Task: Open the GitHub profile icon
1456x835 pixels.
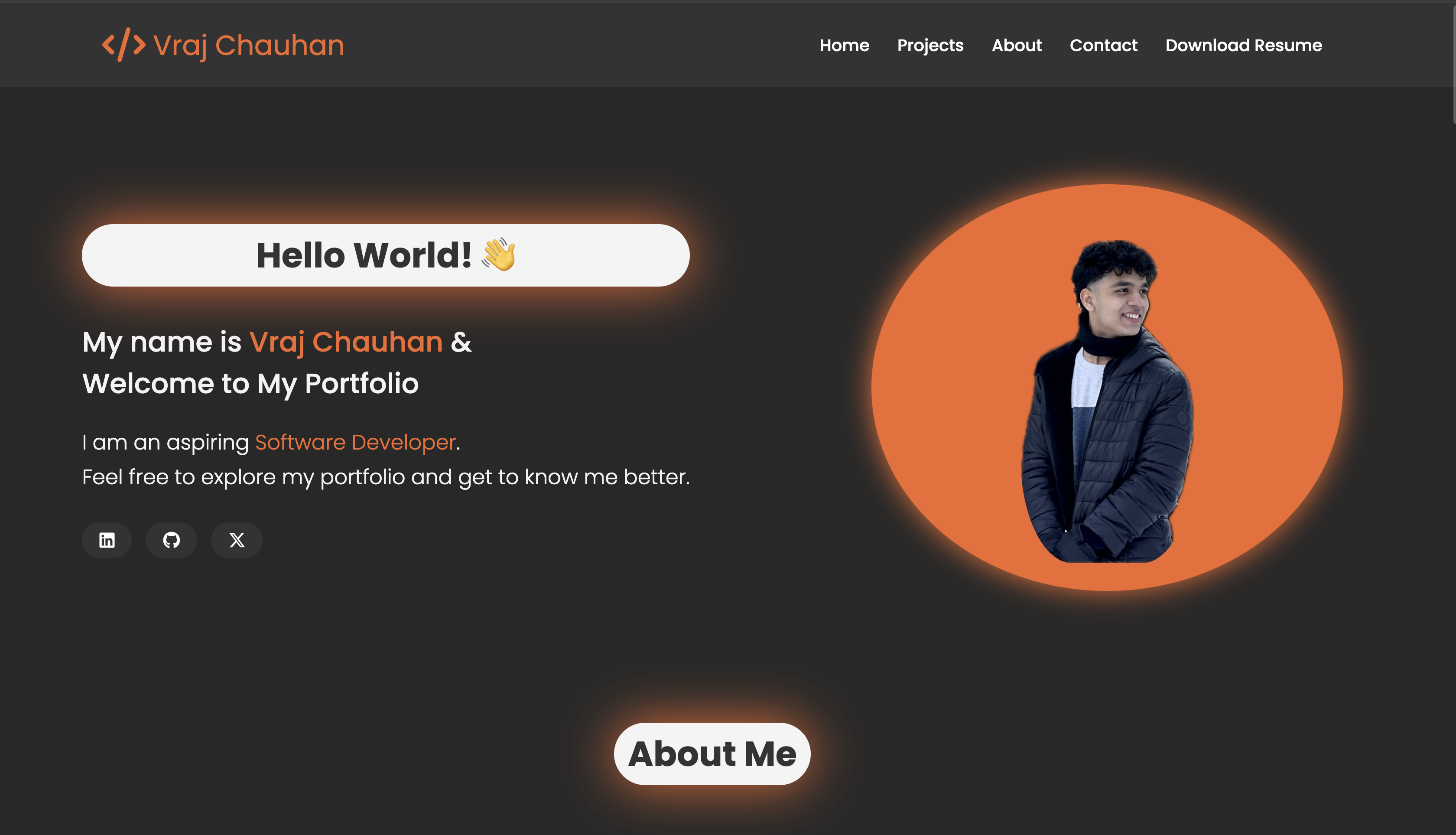Action: click(172, 540)
